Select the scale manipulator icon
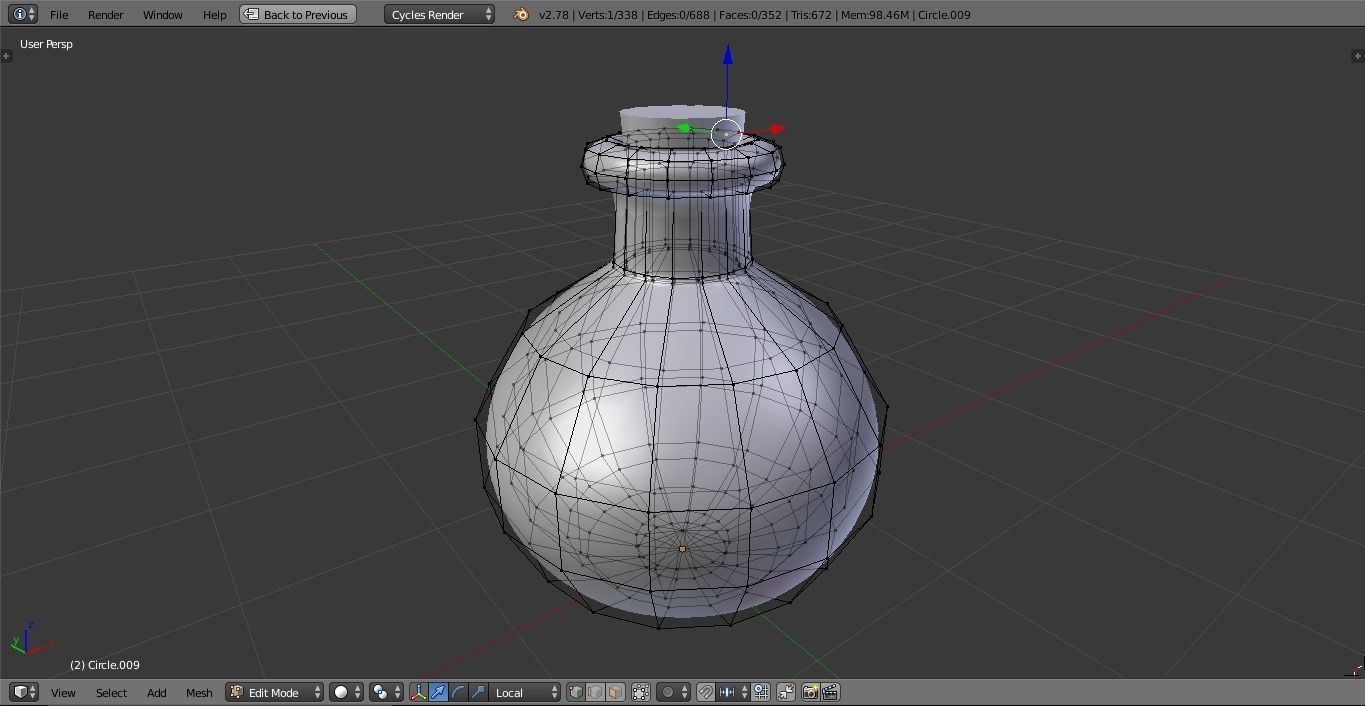The width and height of the screenshot is (1365, 706). tap(478, 692)
